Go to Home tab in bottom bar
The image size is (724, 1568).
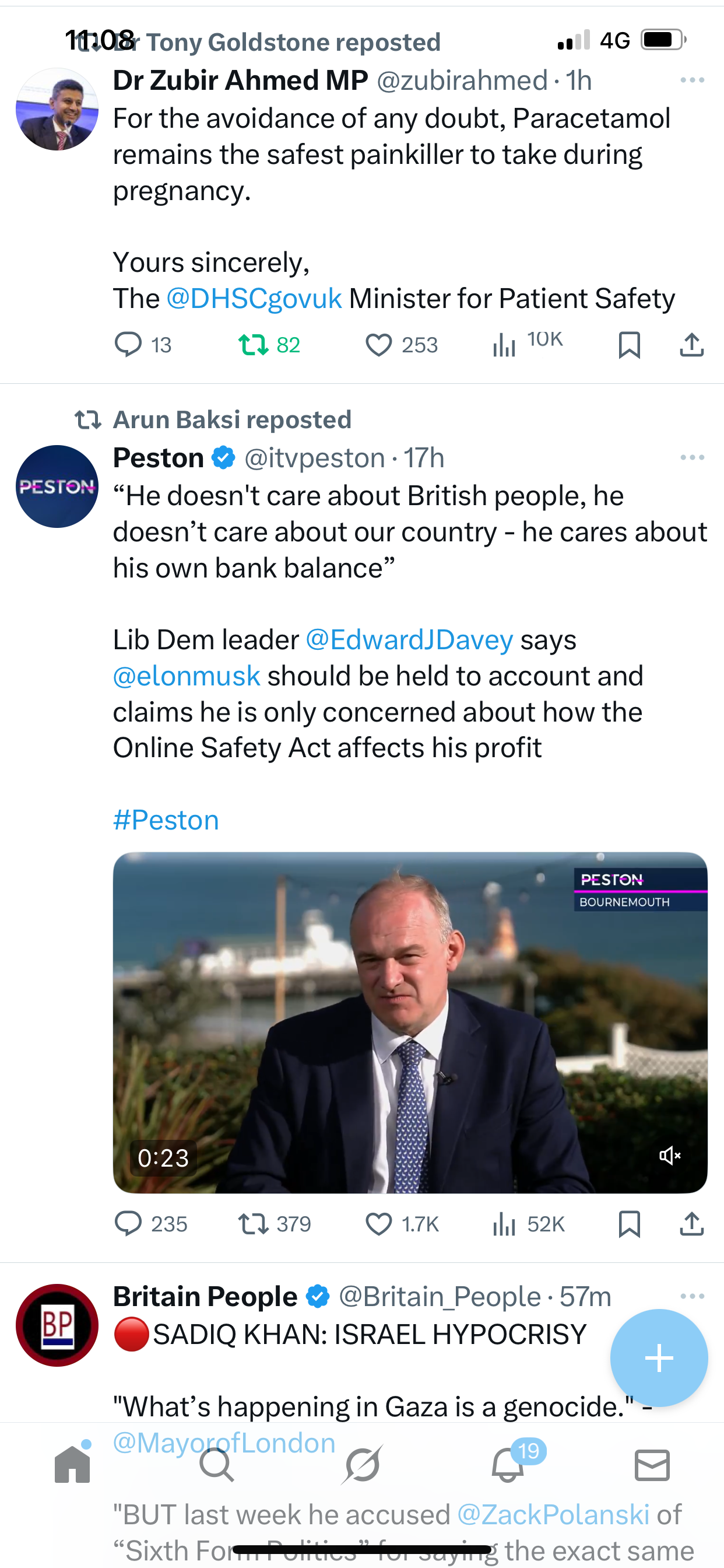coord(72,1464)
